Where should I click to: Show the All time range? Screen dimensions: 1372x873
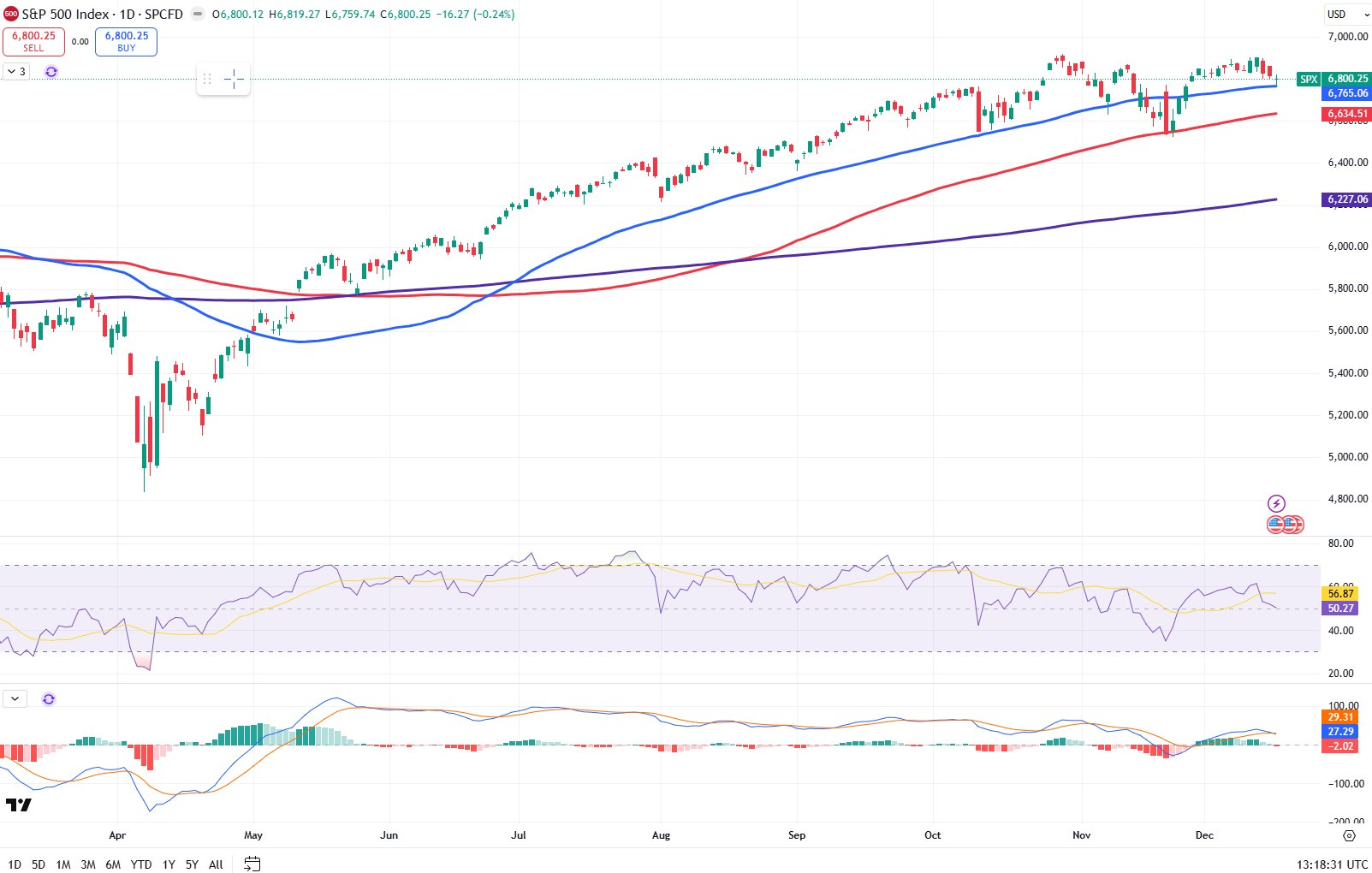tap(216, 864)
